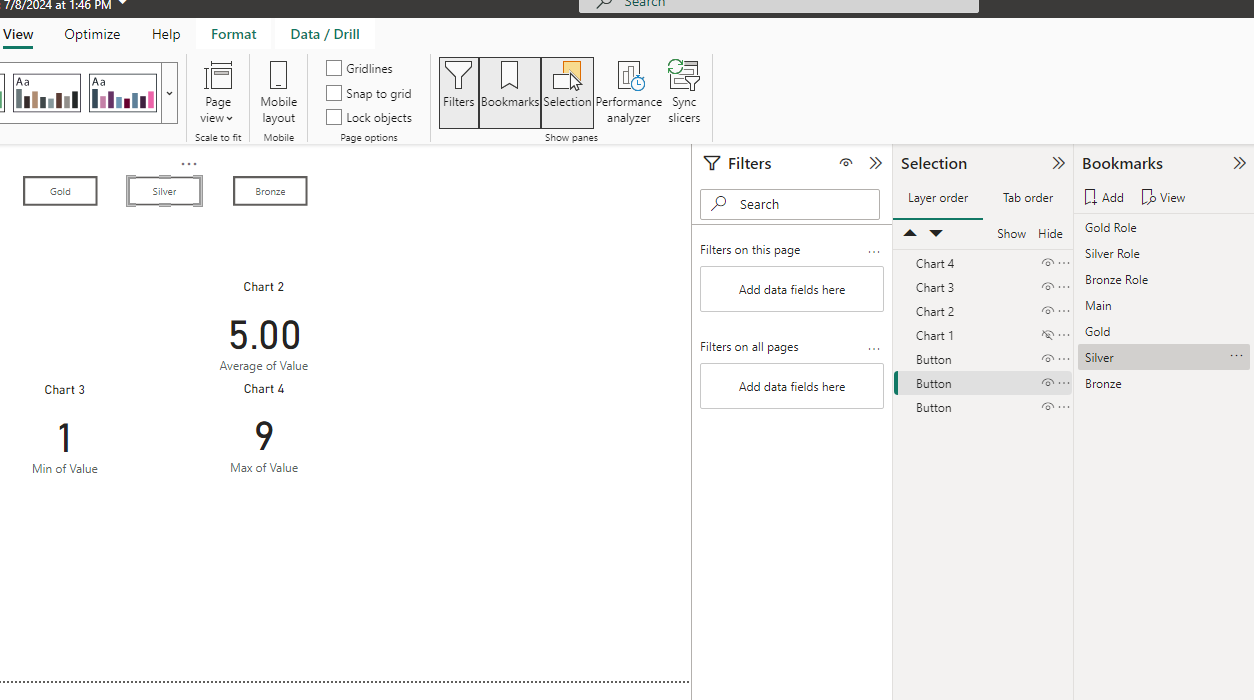1254x700 pixels.
Task: Click the Filters pane Search field
Action: [x=790, y=204]
